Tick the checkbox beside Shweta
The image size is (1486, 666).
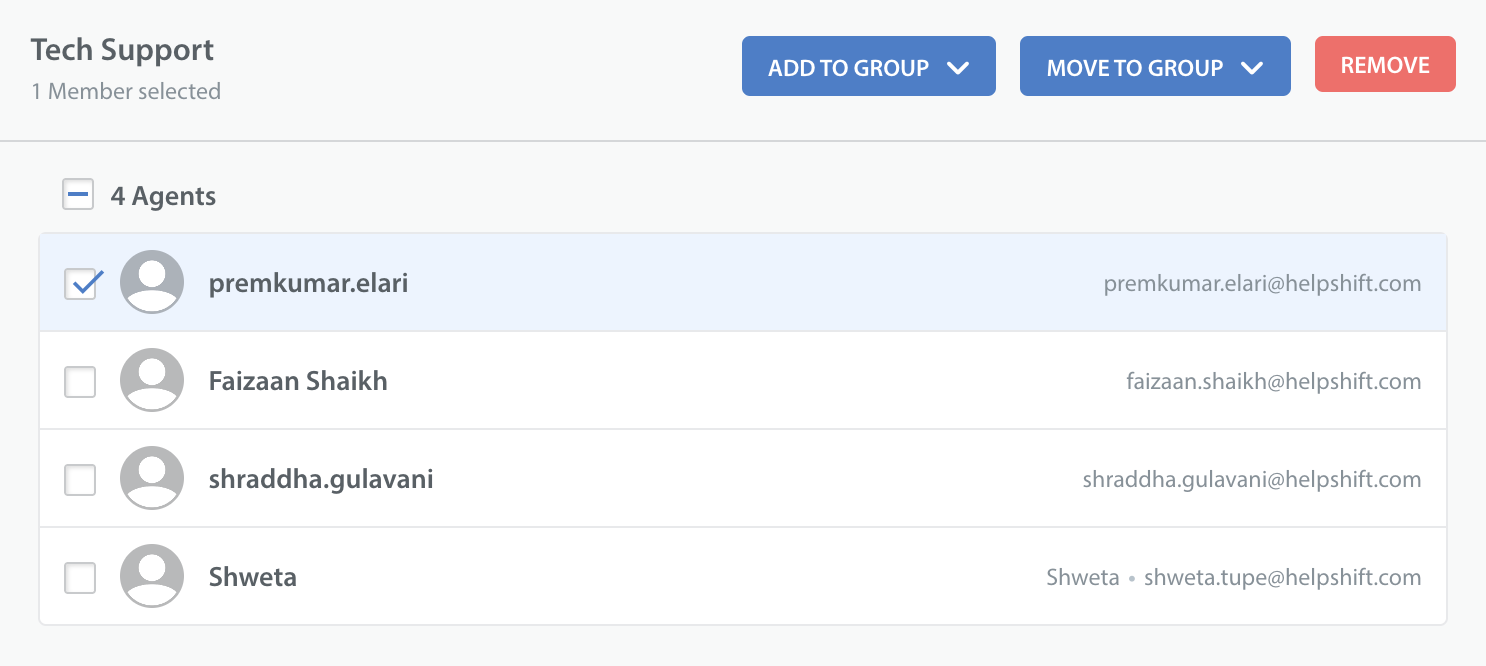click(80, 577)
